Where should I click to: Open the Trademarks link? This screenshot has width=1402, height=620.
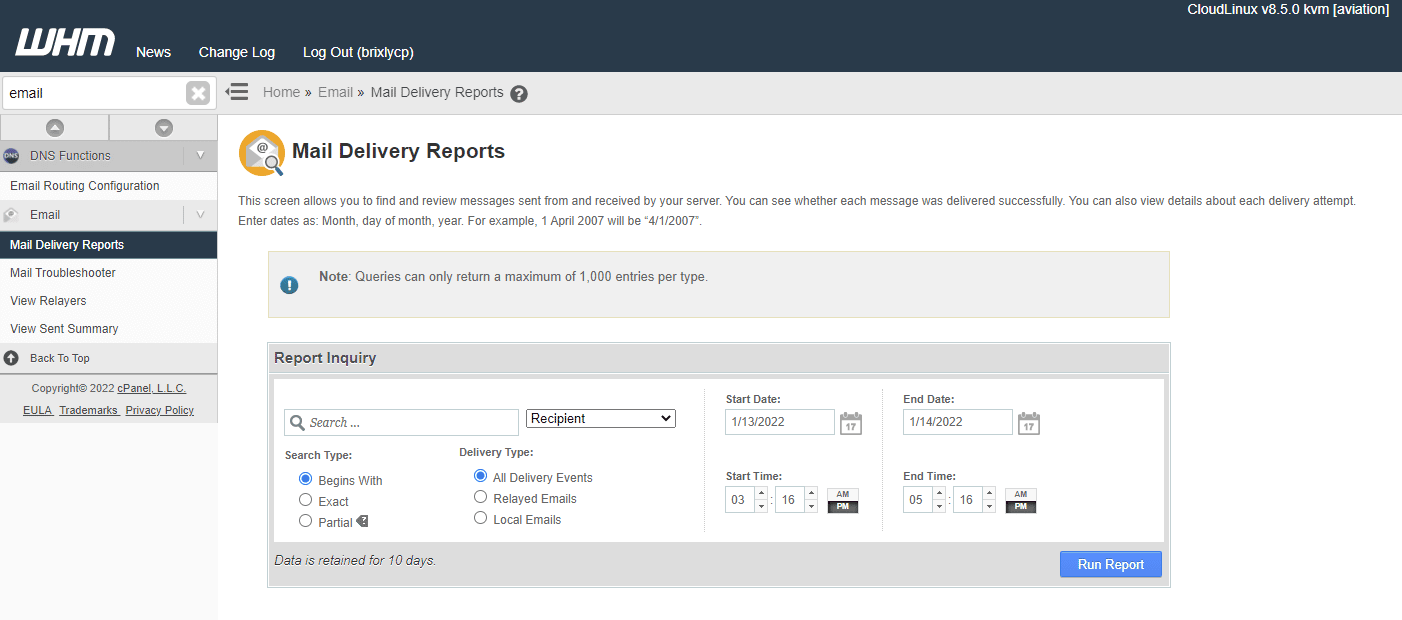click(x=89, y=410)
